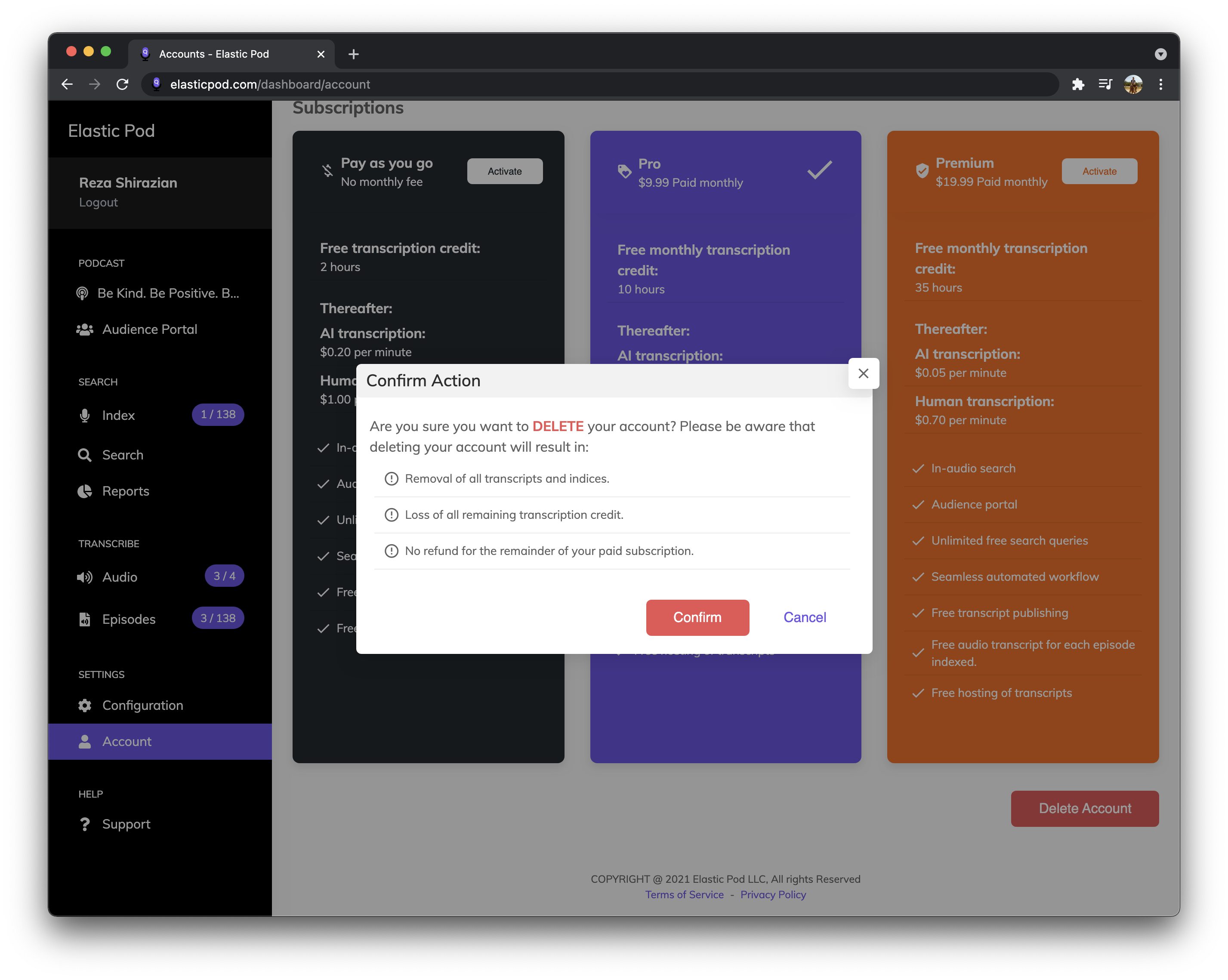Close the Accounts - Elastic Pod tab
The height and width of the screenshot is (980, 1228).
pyautogui.click(x=321, y=54)
